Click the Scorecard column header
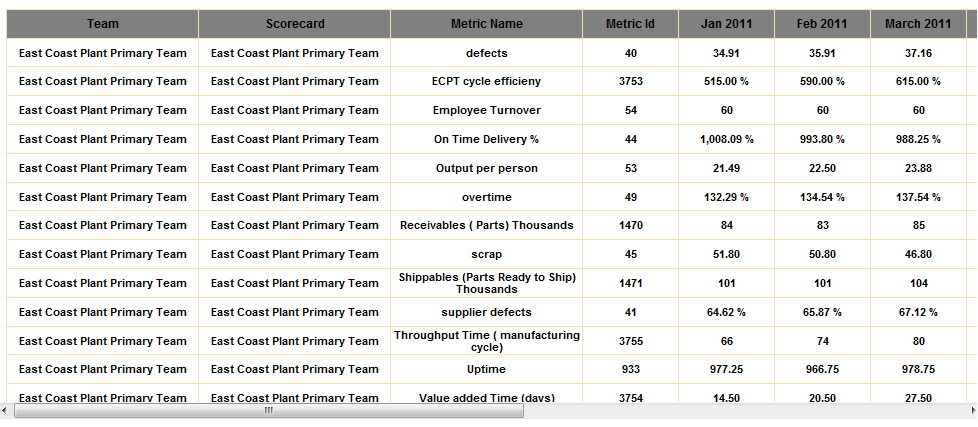The width and height of the screenshot is (978, 427). click(295, 24)
